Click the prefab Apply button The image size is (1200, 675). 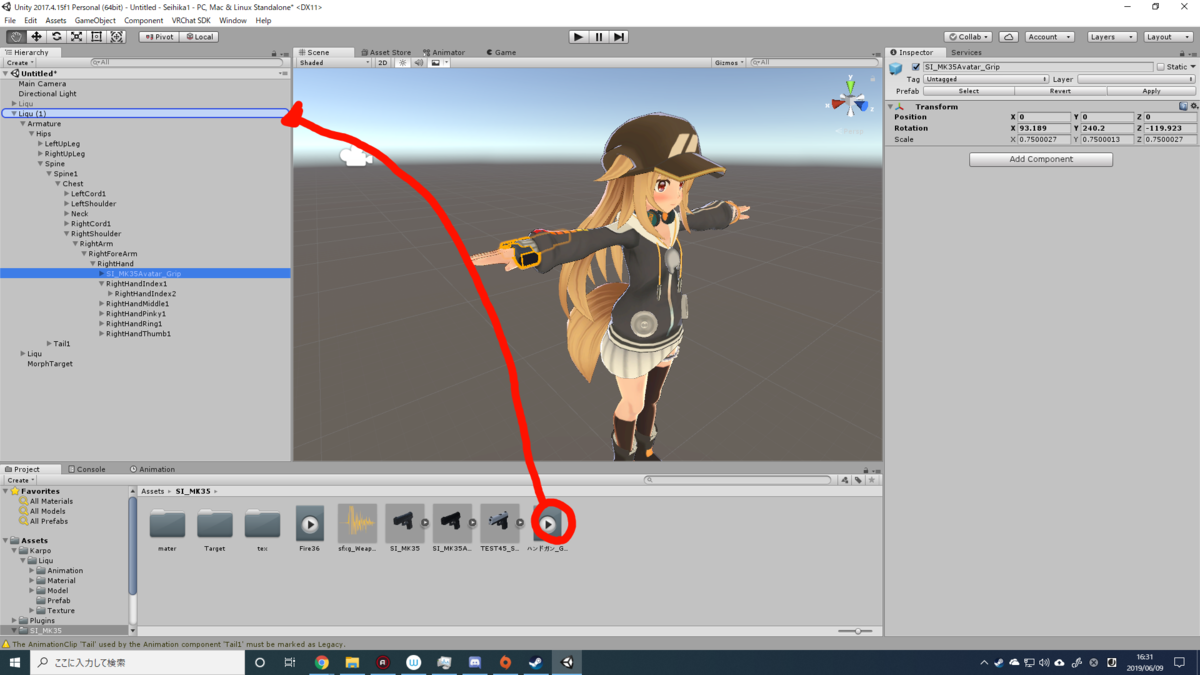[x=1151, y=91]
